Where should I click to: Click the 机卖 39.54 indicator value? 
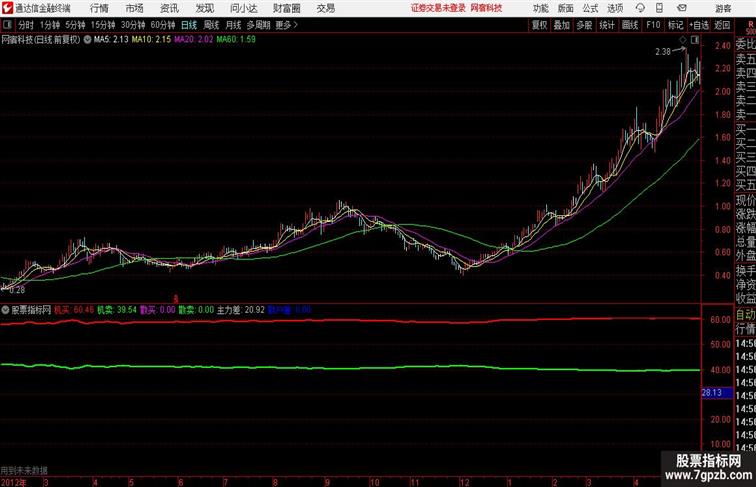click(x=117, y=310)
